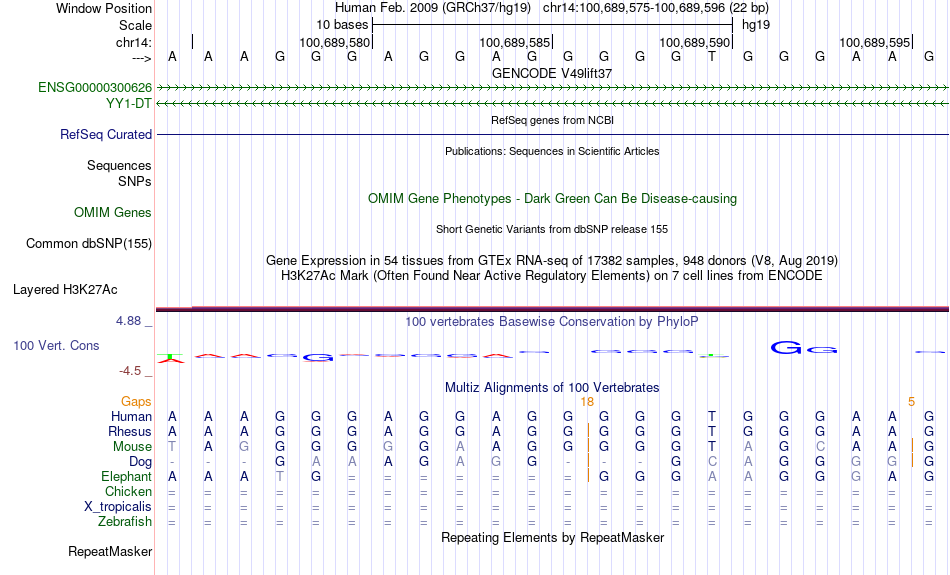Screen dimensions: 950x575
Task: Click the large blue G in PhyloP graph
Action: point(786,348)
